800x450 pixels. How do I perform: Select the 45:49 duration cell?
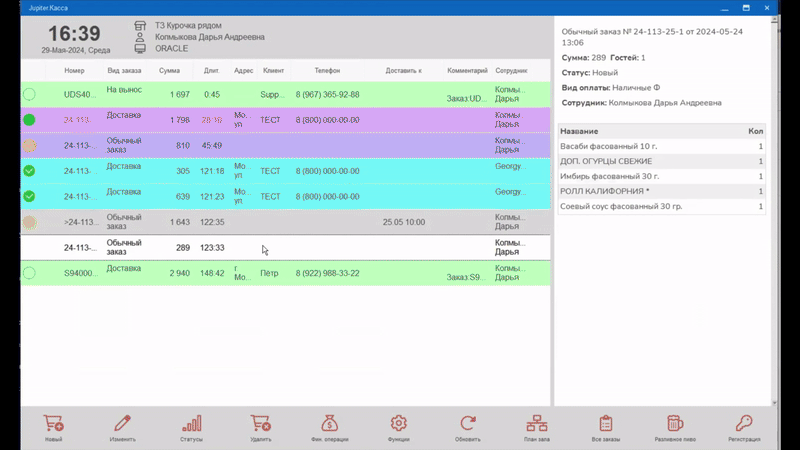[211, 145]
